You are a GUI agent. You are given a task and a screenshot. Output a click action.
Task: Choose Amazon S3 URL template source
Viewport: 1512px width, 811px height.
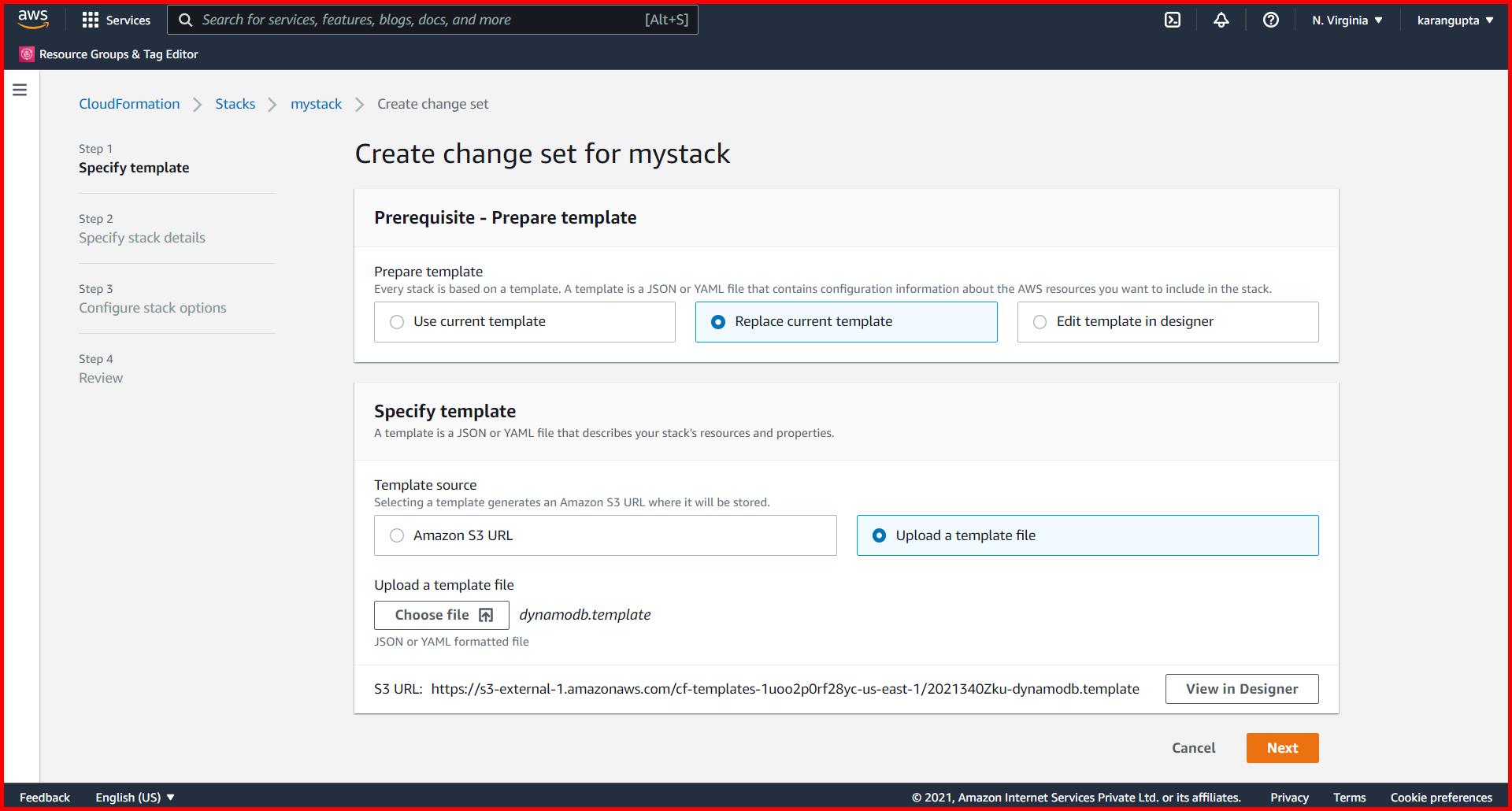[397, 535]
